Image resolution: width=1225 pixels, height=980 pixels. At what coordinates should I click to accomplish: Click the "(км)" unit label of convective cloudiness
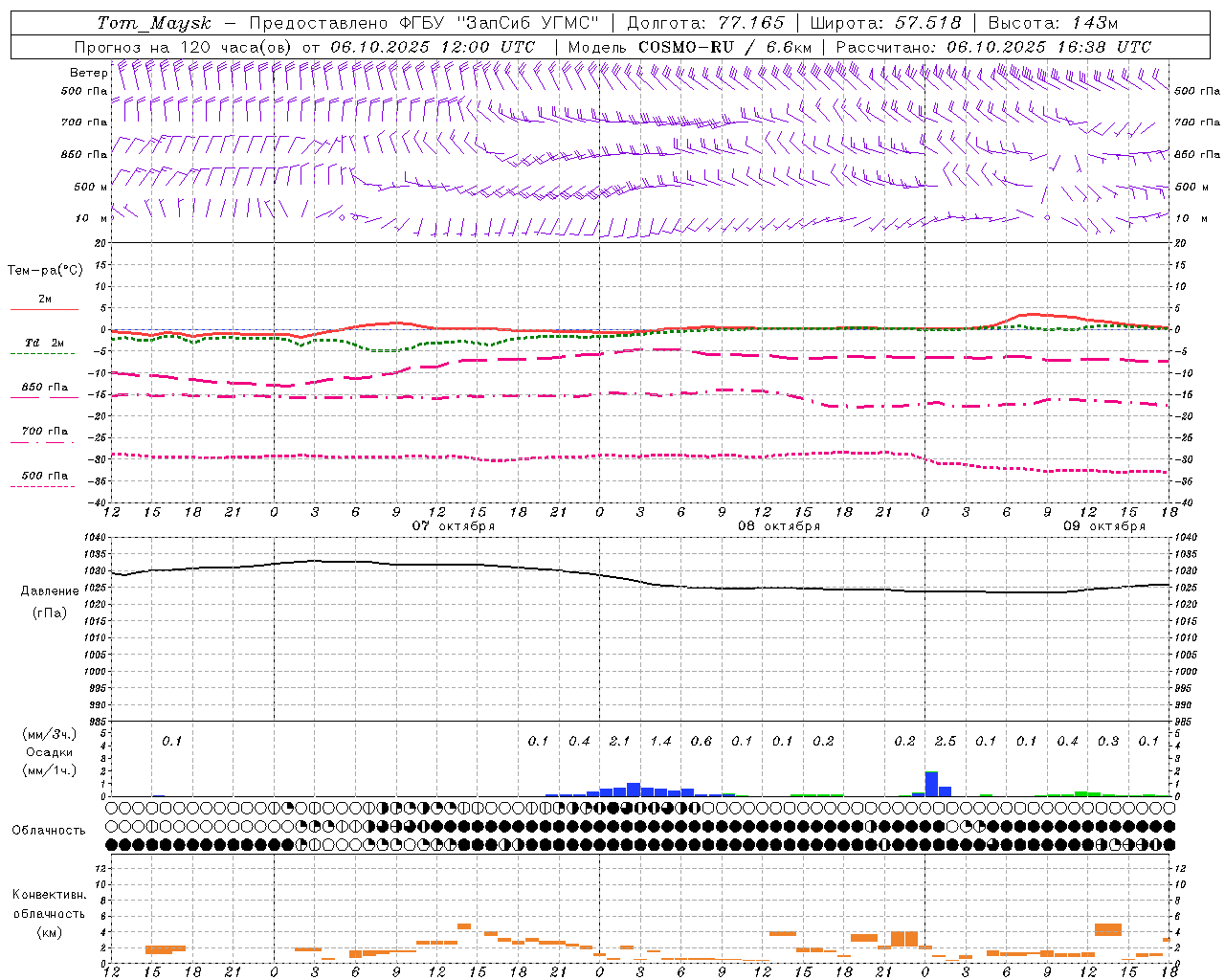click(50, 932)
